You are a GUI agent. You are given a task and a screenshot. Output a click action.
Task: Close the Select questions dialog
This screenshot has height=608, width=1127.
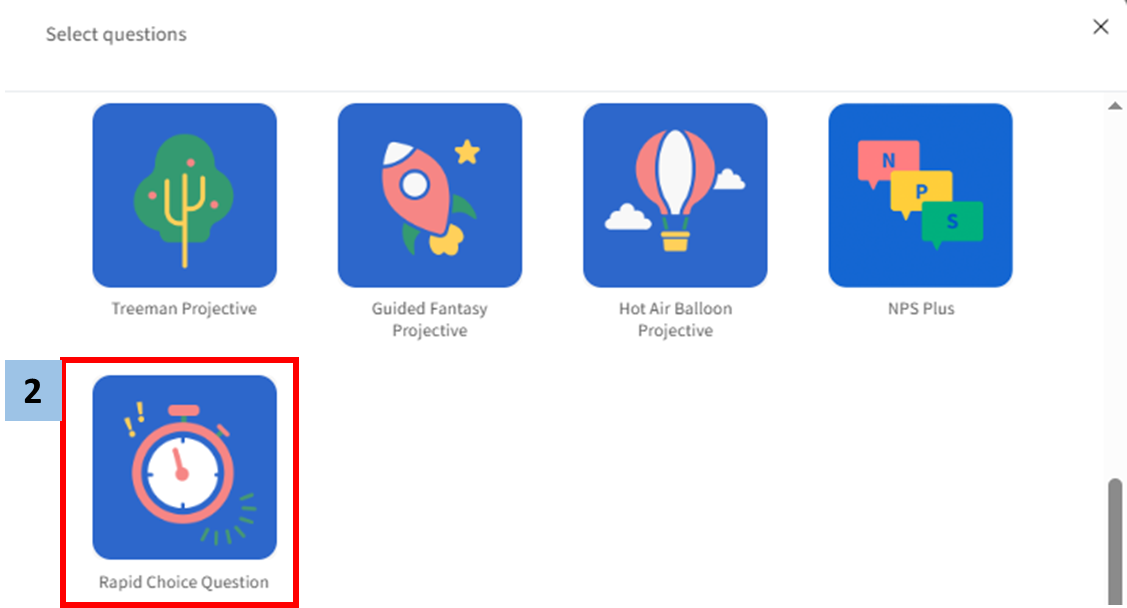tap(1100, 27)
